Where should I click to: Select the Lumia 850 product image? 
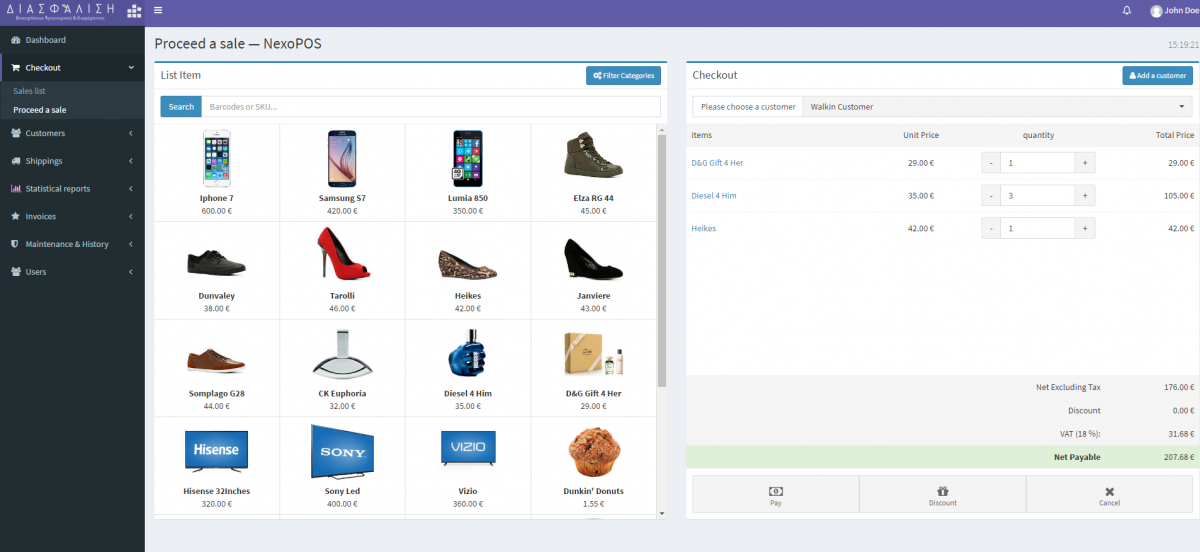click(468, 157)
